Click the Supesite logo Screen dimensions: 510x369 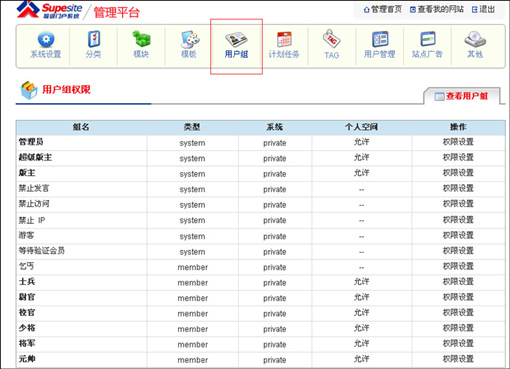pyautogui.click(x=49, y=10)
